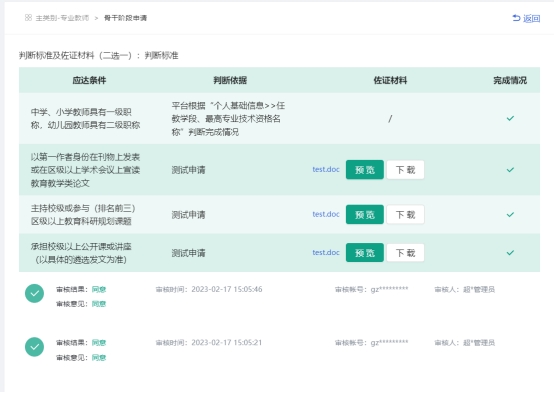Image resolution: width=554 pixels, height=393 pixels.
Task: Click the completion checkmark for 刊物上发表论文 row
Action: point(510,170)
